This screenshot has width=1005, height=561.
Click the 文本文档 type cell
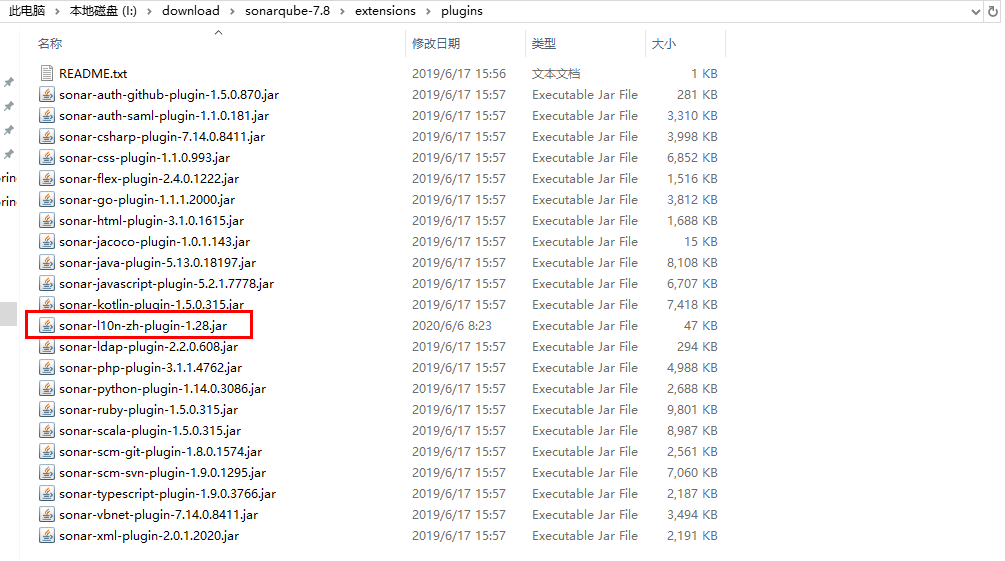[556, 74]
